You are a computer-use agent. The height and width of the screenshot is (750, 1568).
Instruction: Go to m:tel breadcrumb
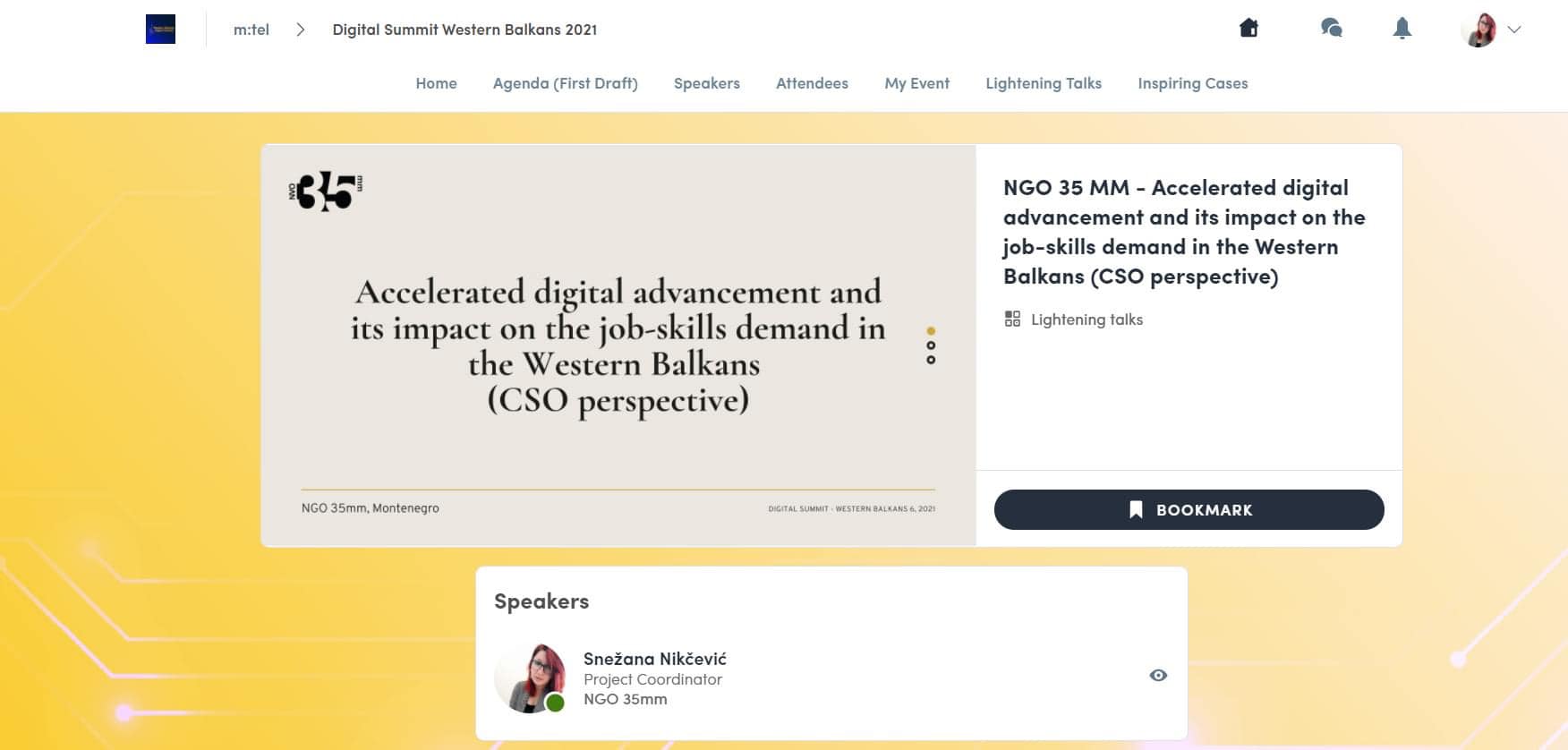pyautogui.click(x=251, y=30)
